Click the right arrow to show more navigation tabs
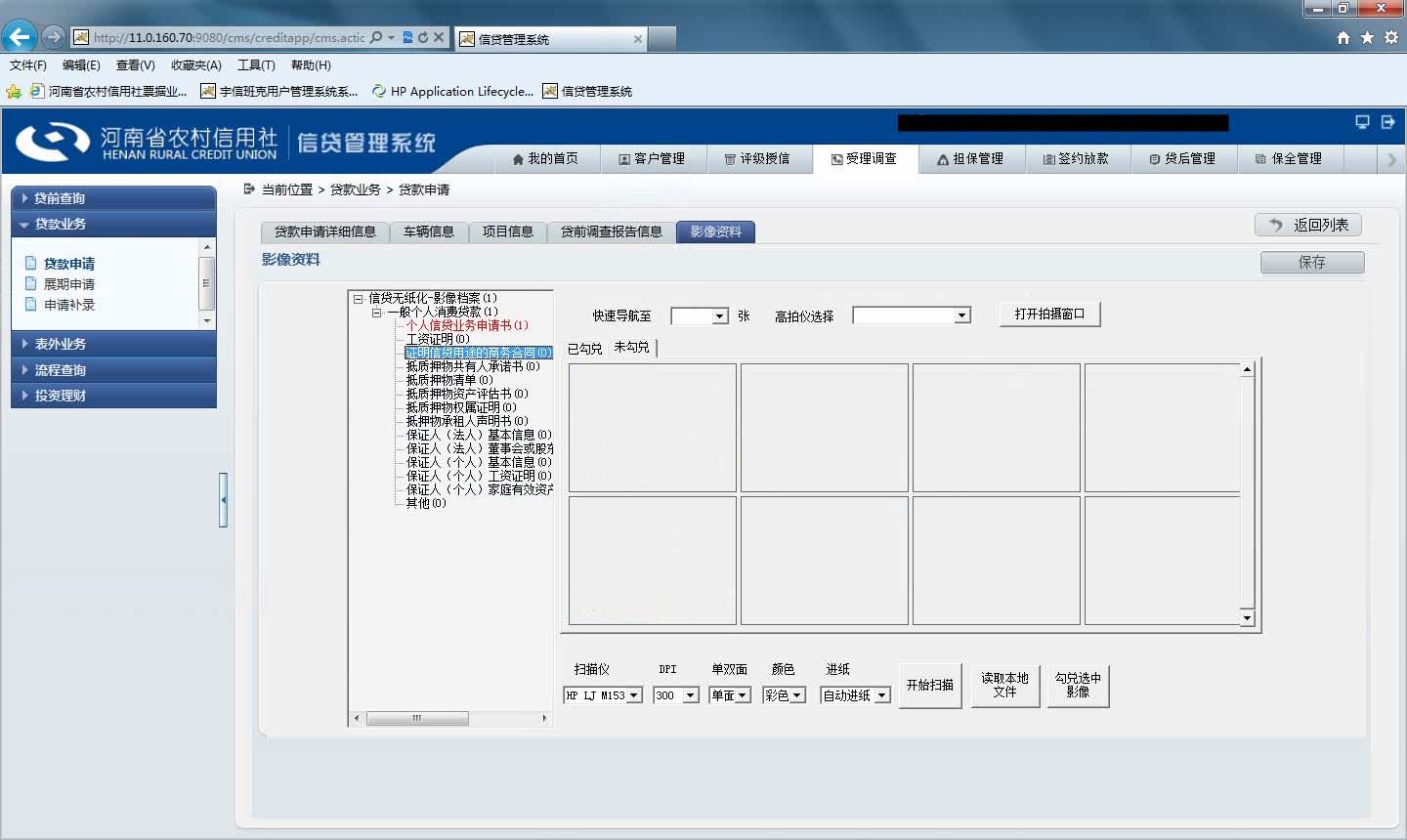 coord(1392,159)
